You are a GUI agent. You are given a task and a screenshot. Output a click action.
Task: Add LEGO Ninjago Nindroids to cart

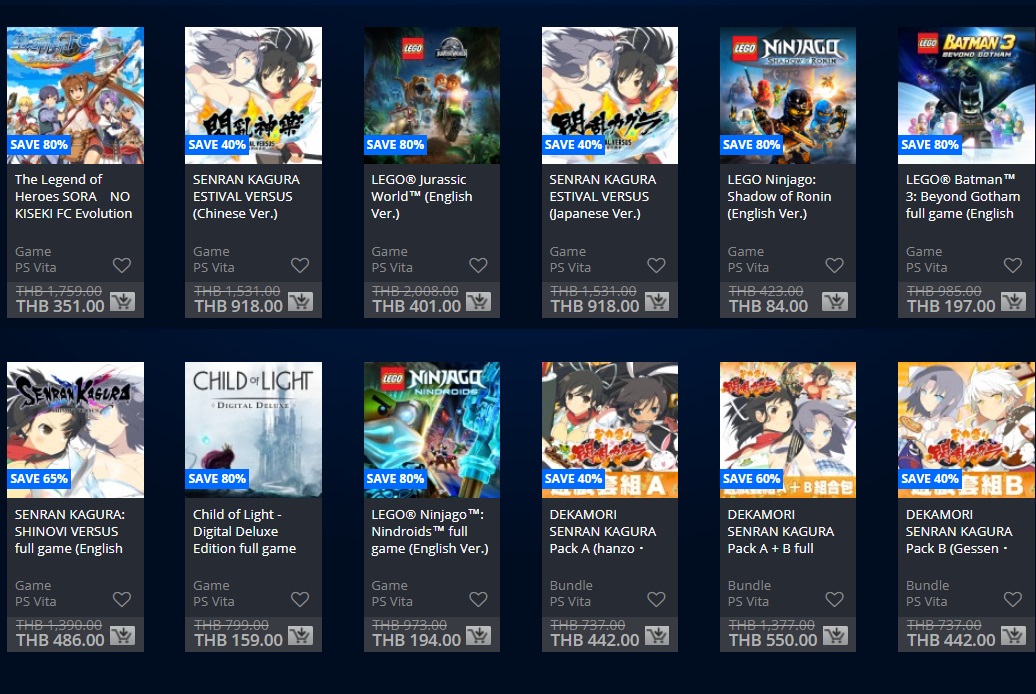pyautogui.click(x=478, y=635)
